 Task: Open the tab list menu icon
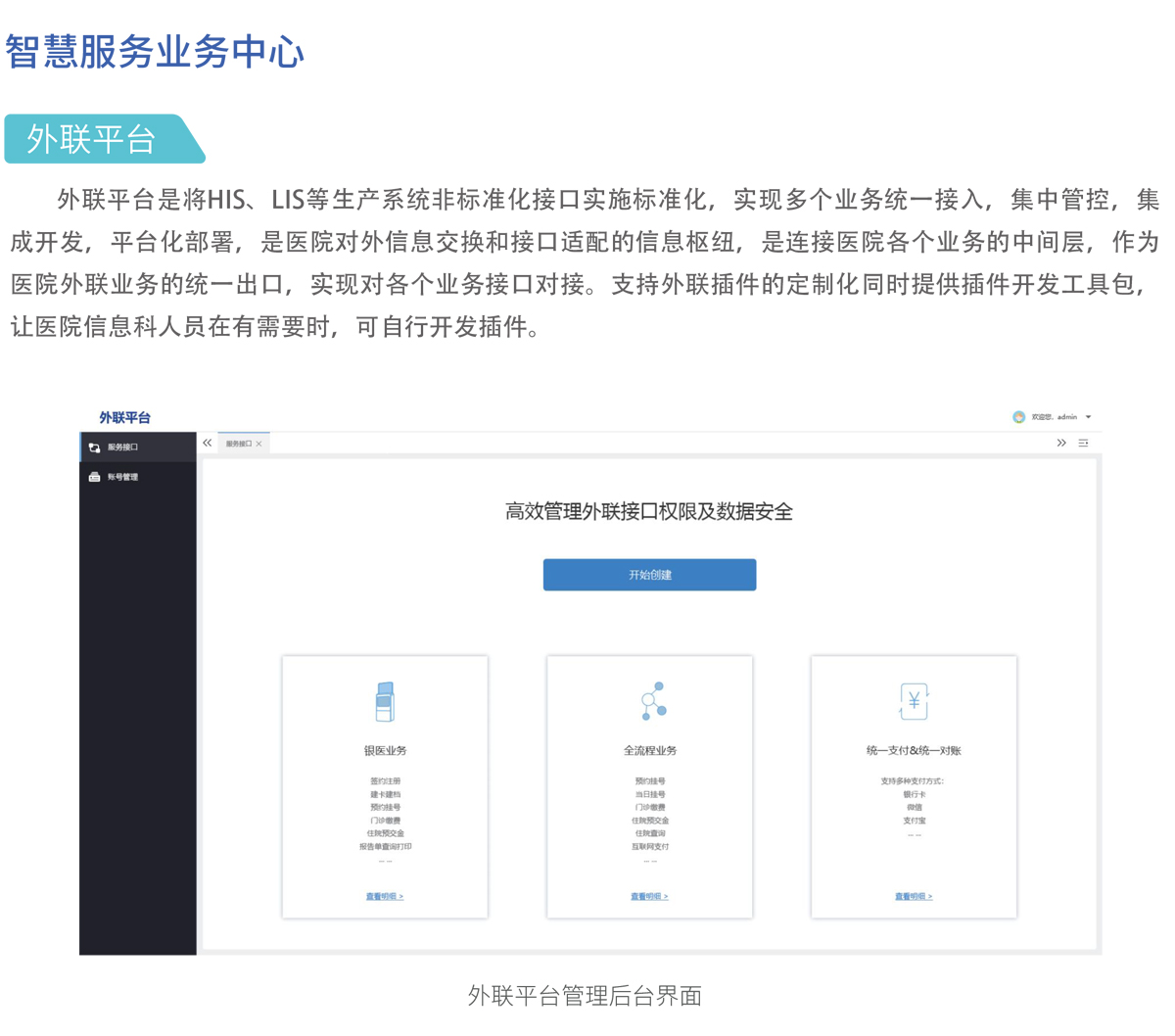1083,444
